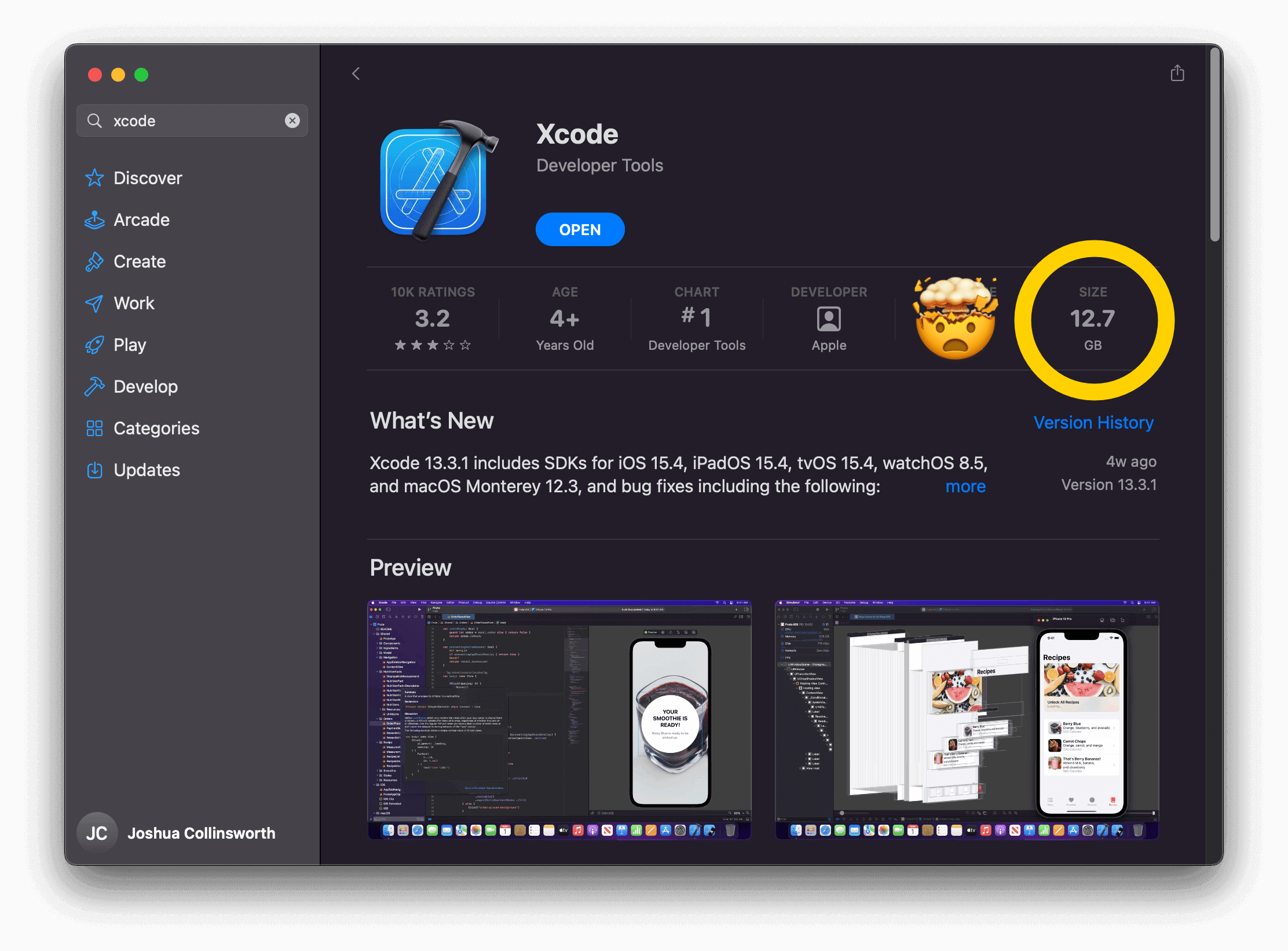1288x951 pixels.
Task: Click the Create paintbrush icon
Action: 94,261
